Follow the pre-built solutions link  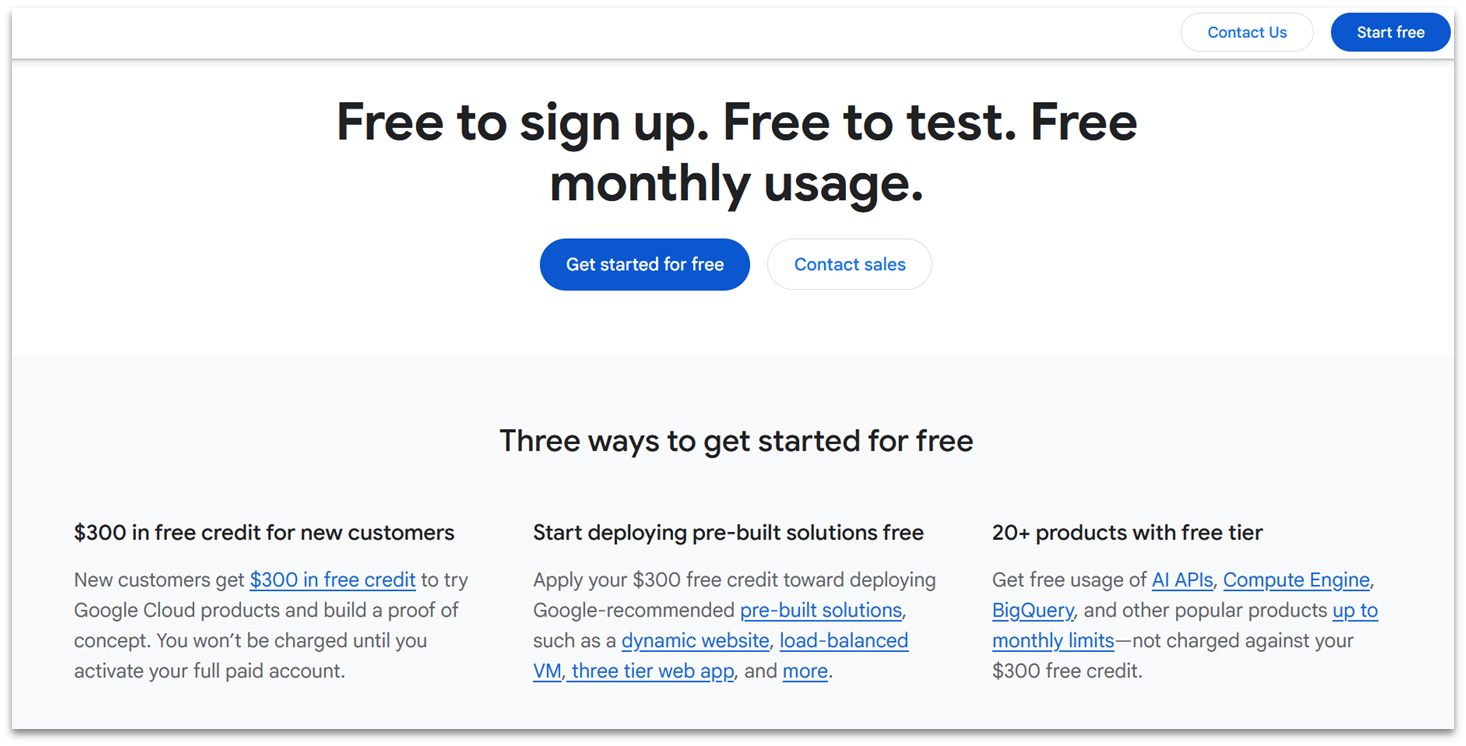[820, 610]
